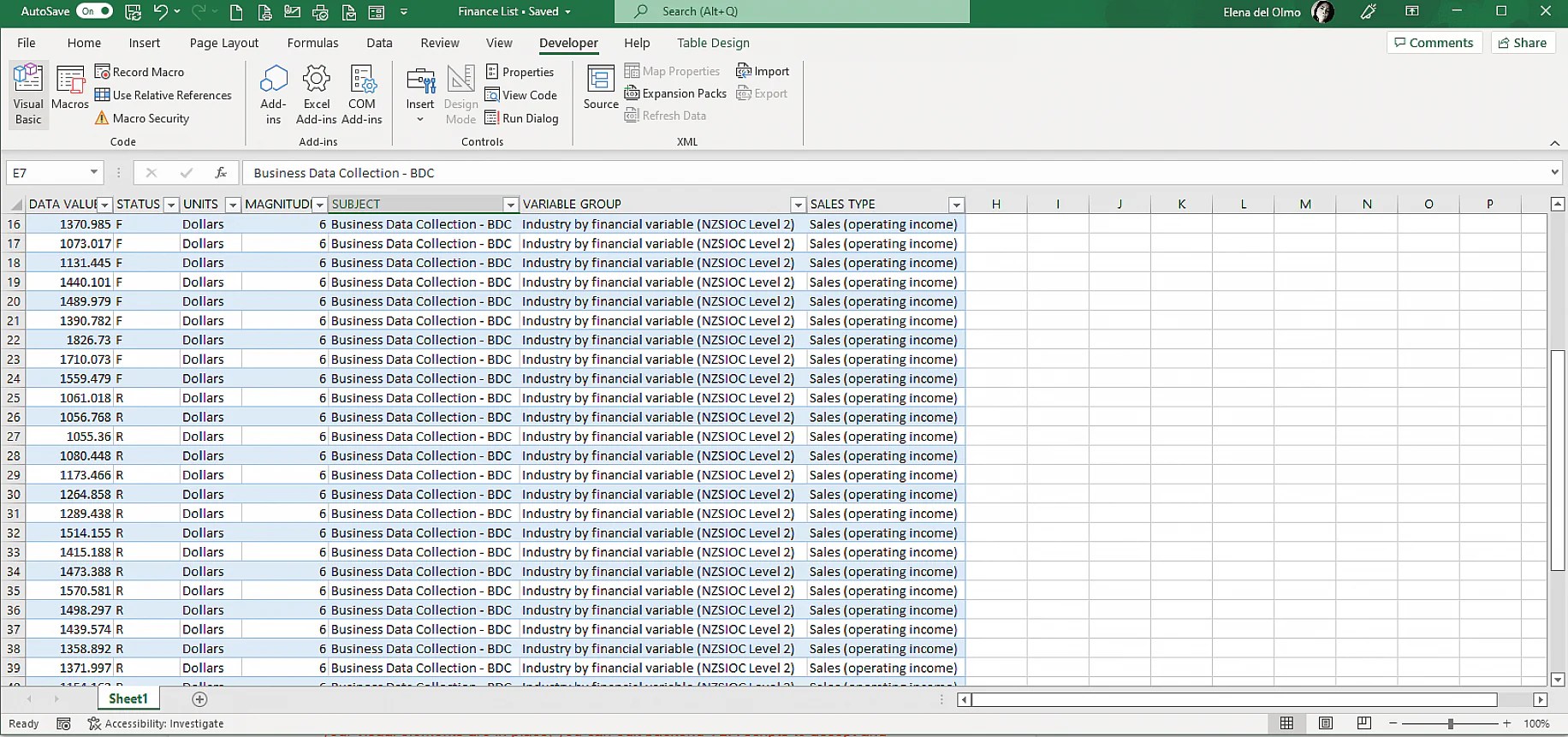Screen dimensions: 1568x737
Task: Open COM Add-ins dialog
Action: coord(362,94)
